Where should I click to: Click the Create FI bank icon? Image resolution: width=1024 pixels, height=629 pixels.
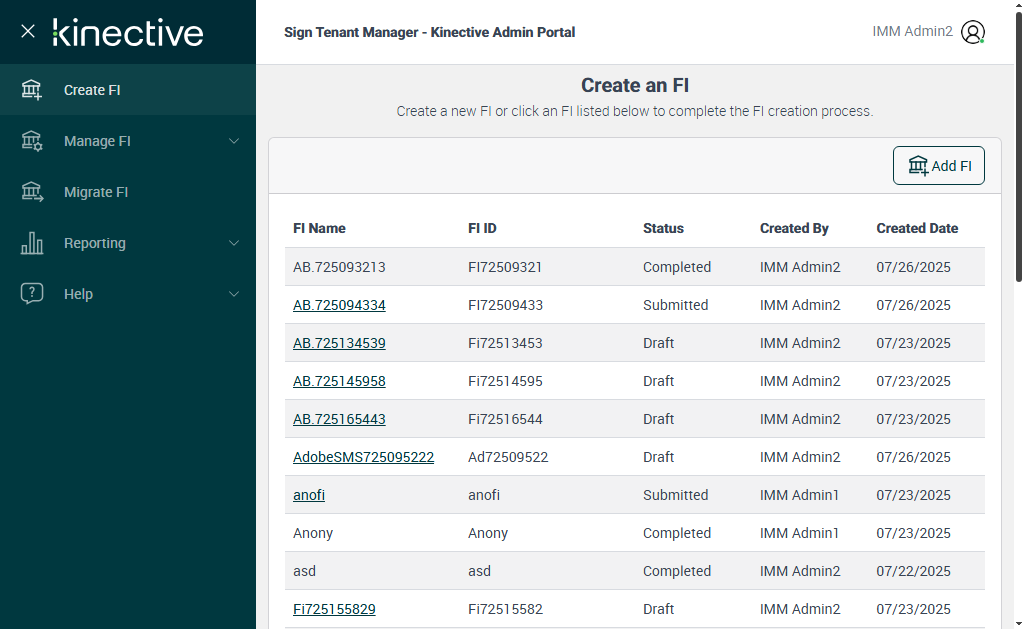tap(32, 90)
